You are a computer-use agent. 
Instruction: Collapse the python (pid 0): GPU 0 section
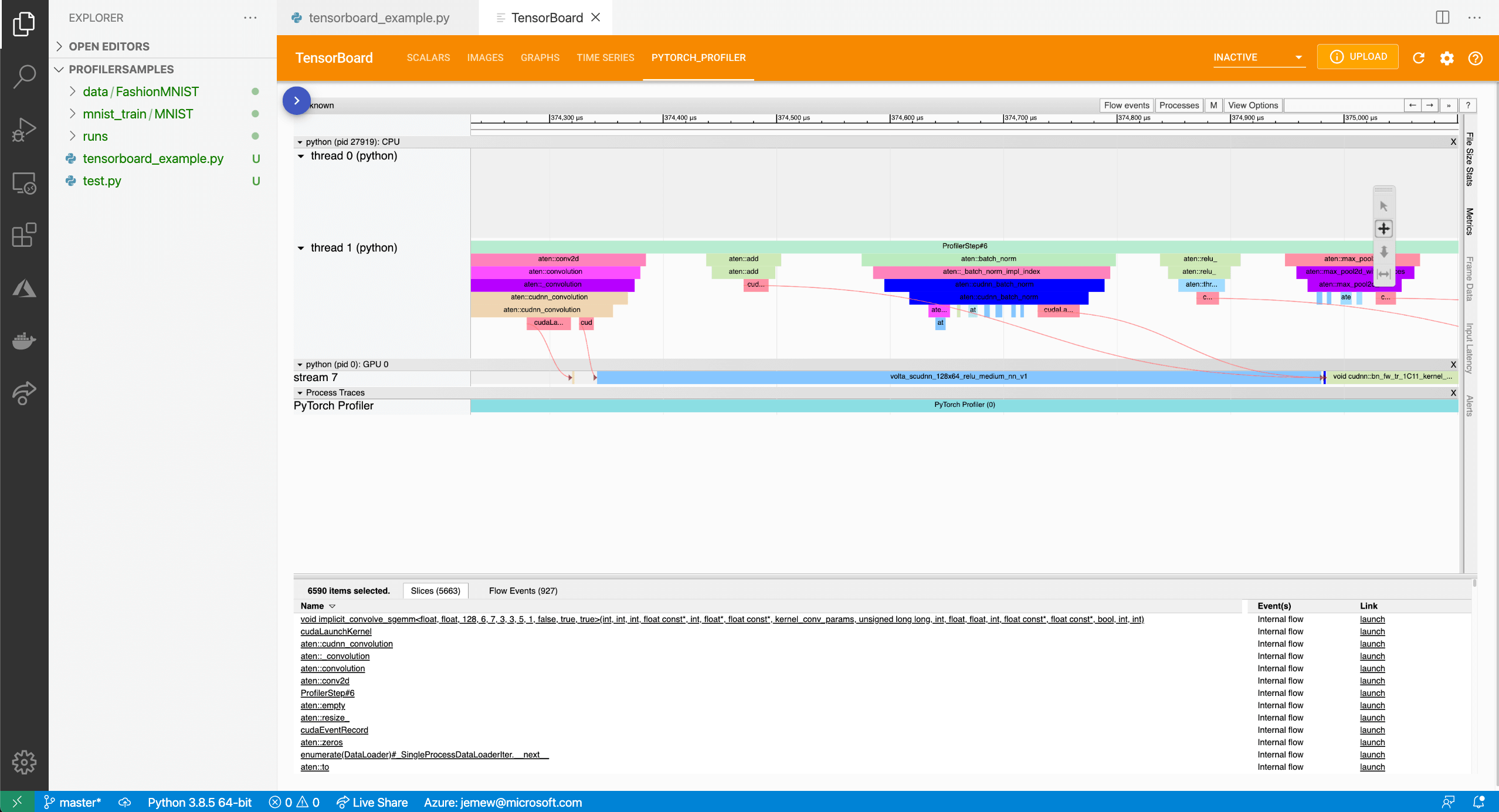300,363
